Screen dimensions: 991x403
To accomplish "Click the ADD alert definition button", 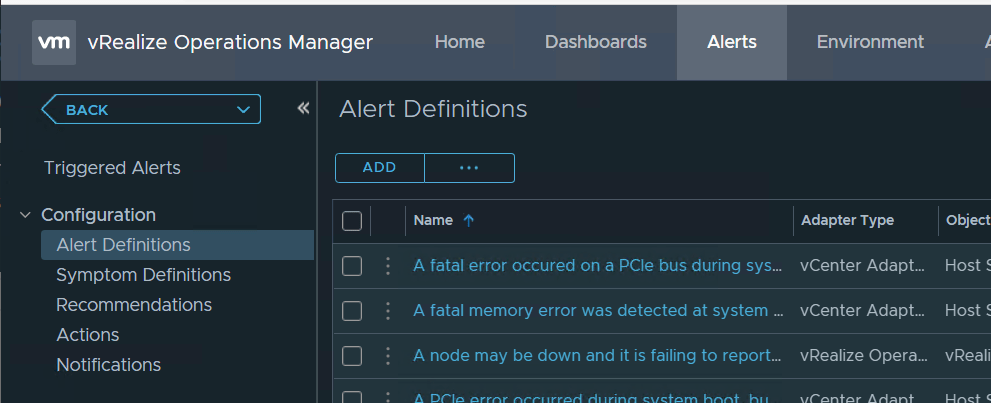I will click(x=379, y=168).
